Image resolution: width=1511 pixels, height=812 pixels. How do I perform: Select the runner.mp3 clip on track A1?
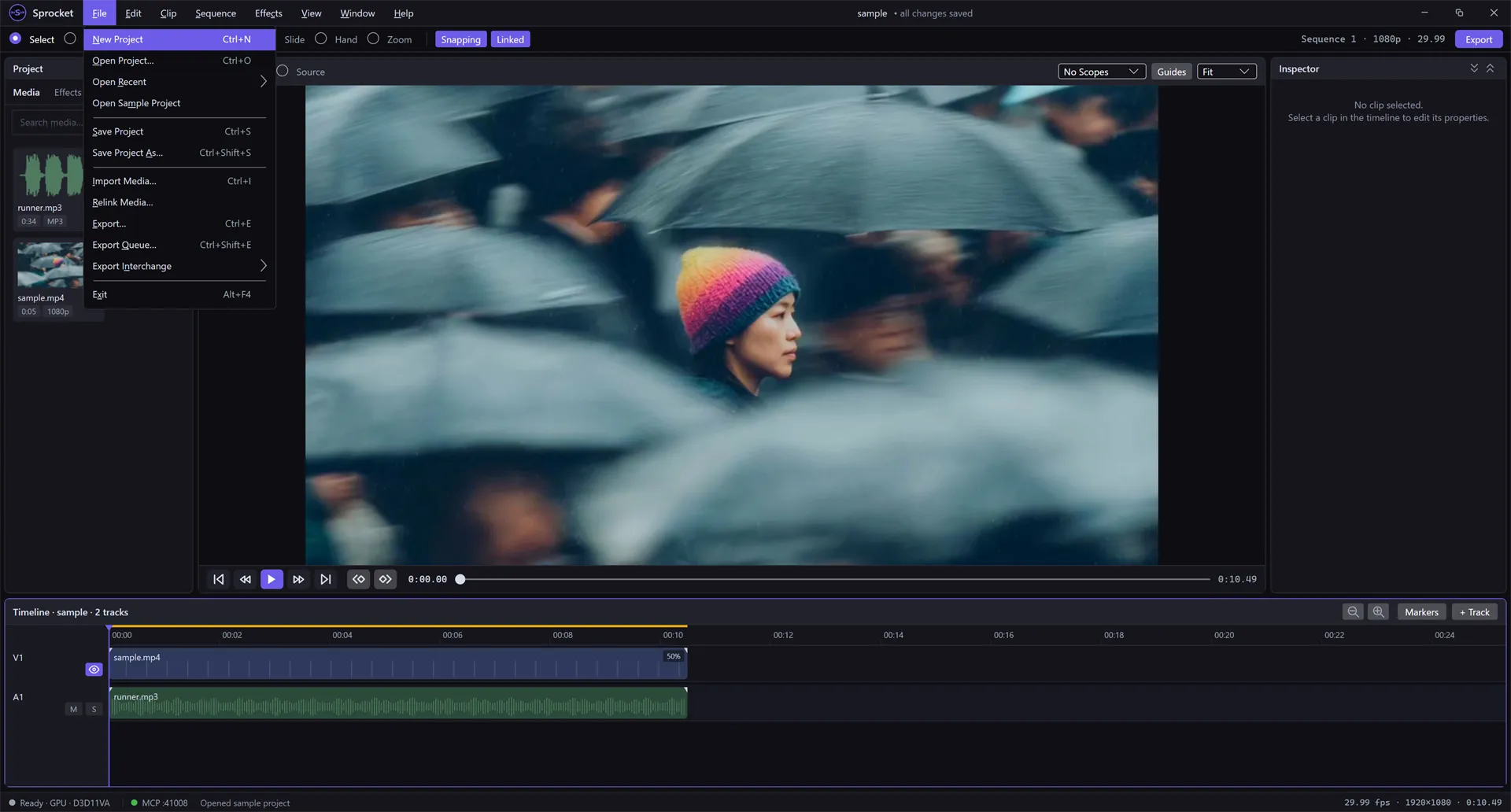(x=398, y=703)
